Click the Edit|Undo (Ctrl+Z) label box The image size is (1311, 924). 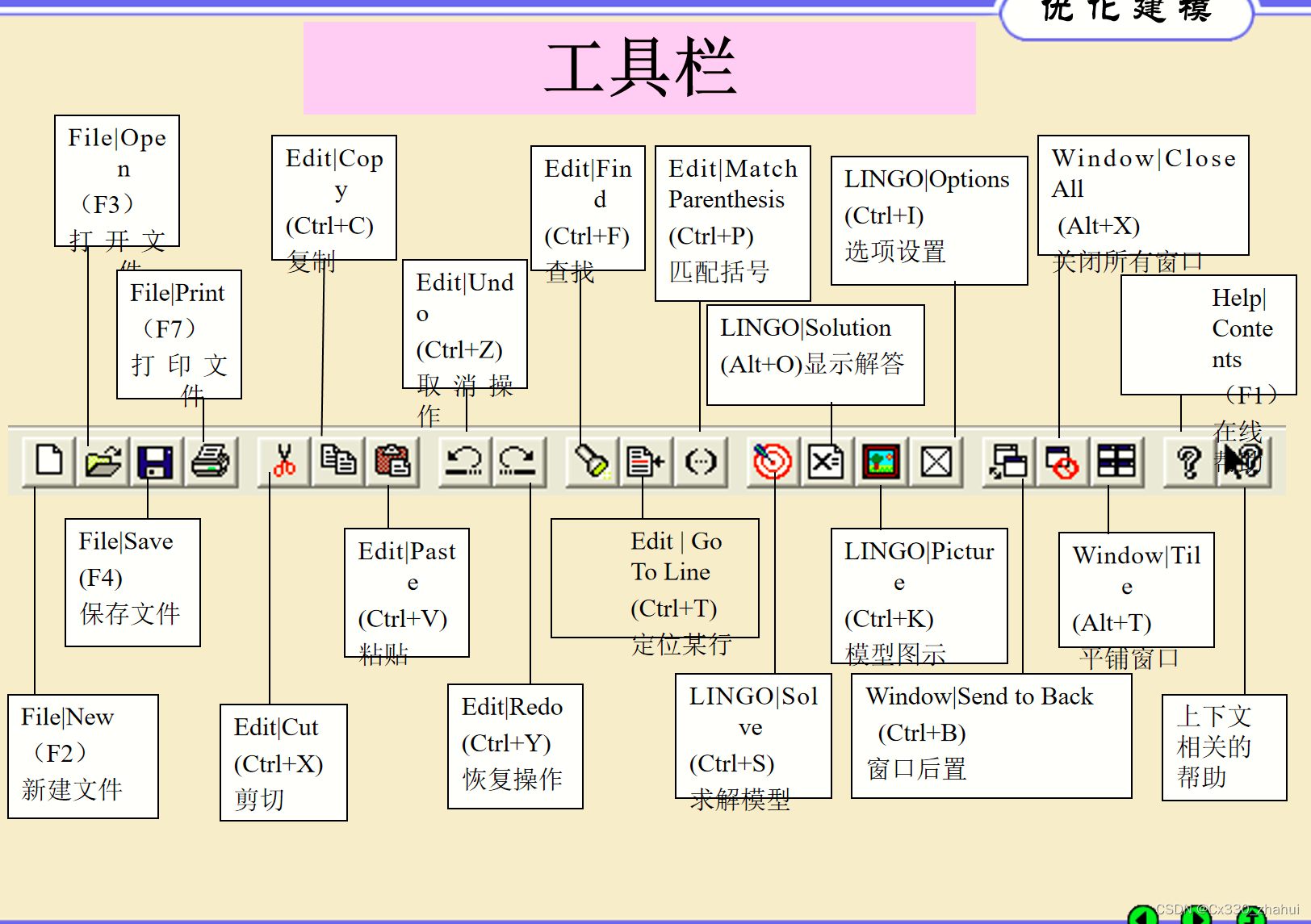point(465,324)
